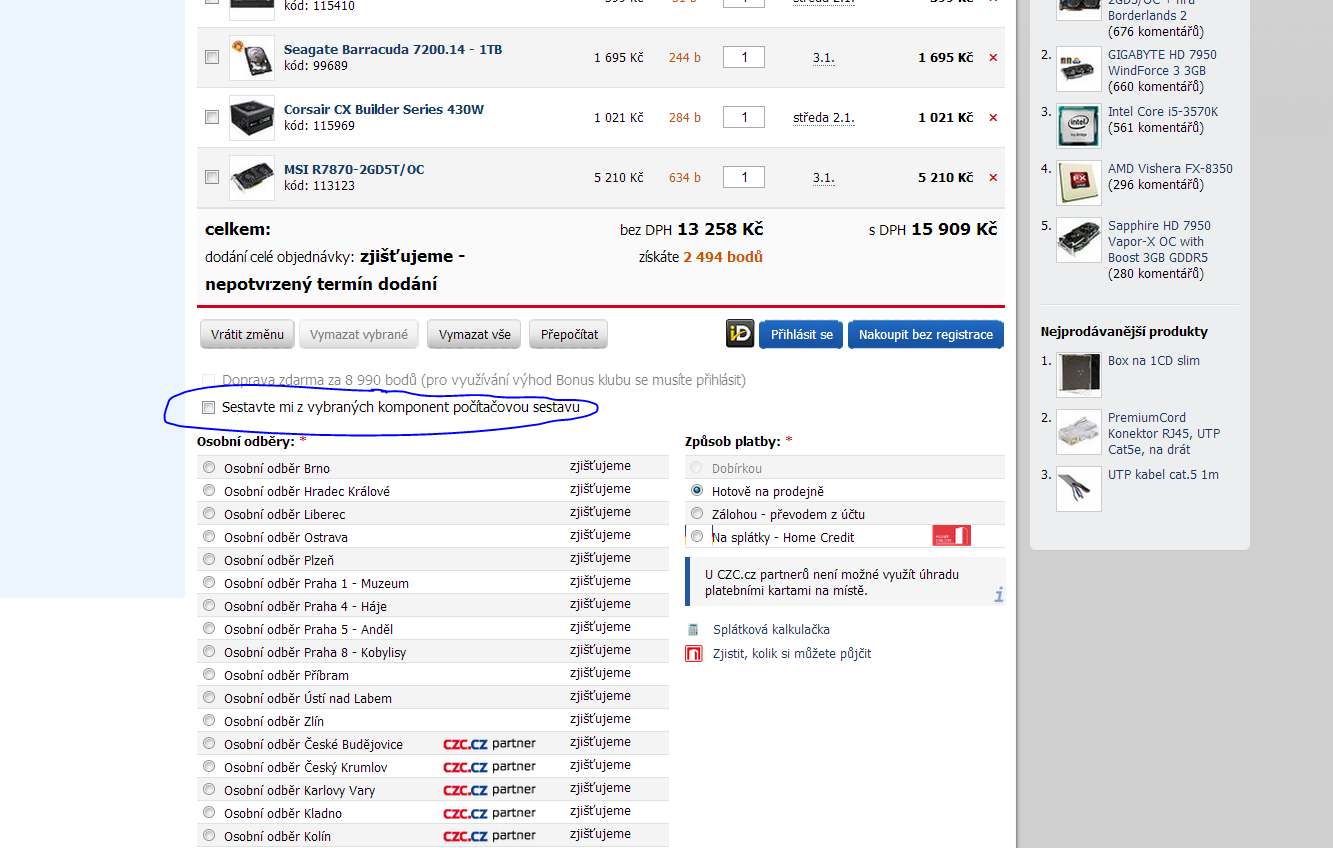Open 'Zjistit, kolik si můžete půjčit' link
Image resolution: width=1333 pixels, height=848 pixels.
tap(792, 654)
